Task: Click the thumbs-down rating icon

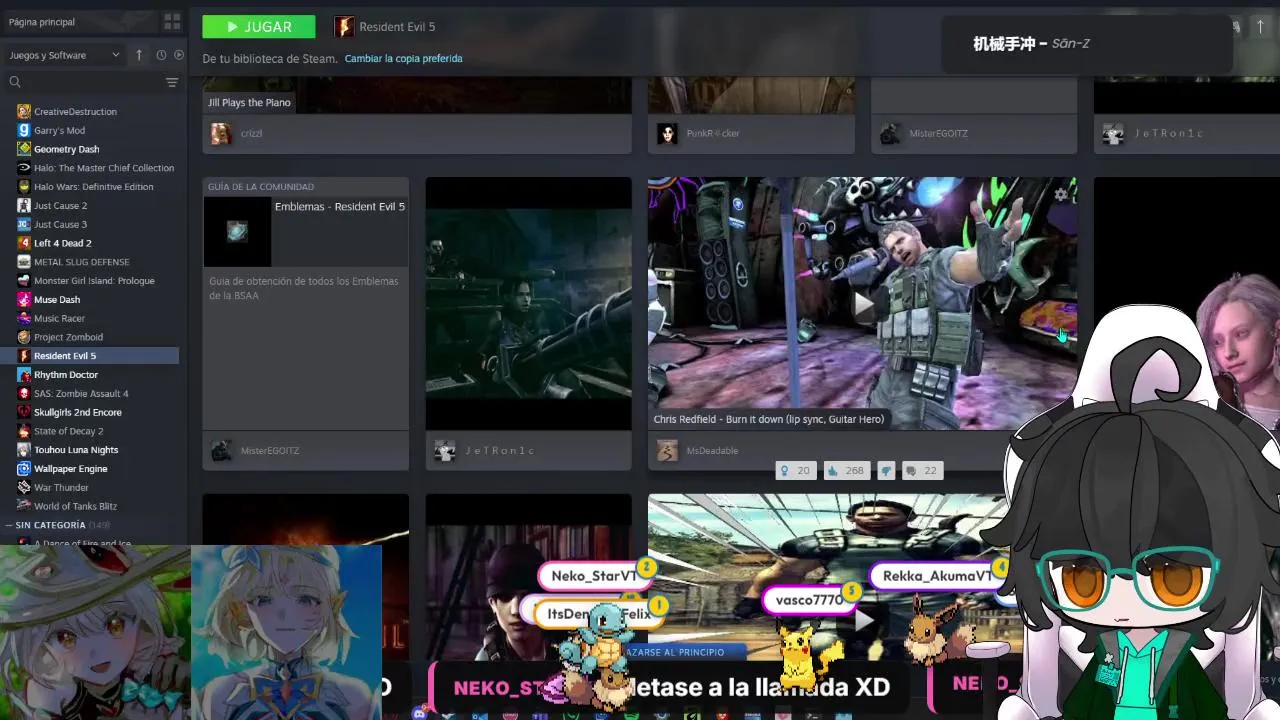Action: point(885,470)
